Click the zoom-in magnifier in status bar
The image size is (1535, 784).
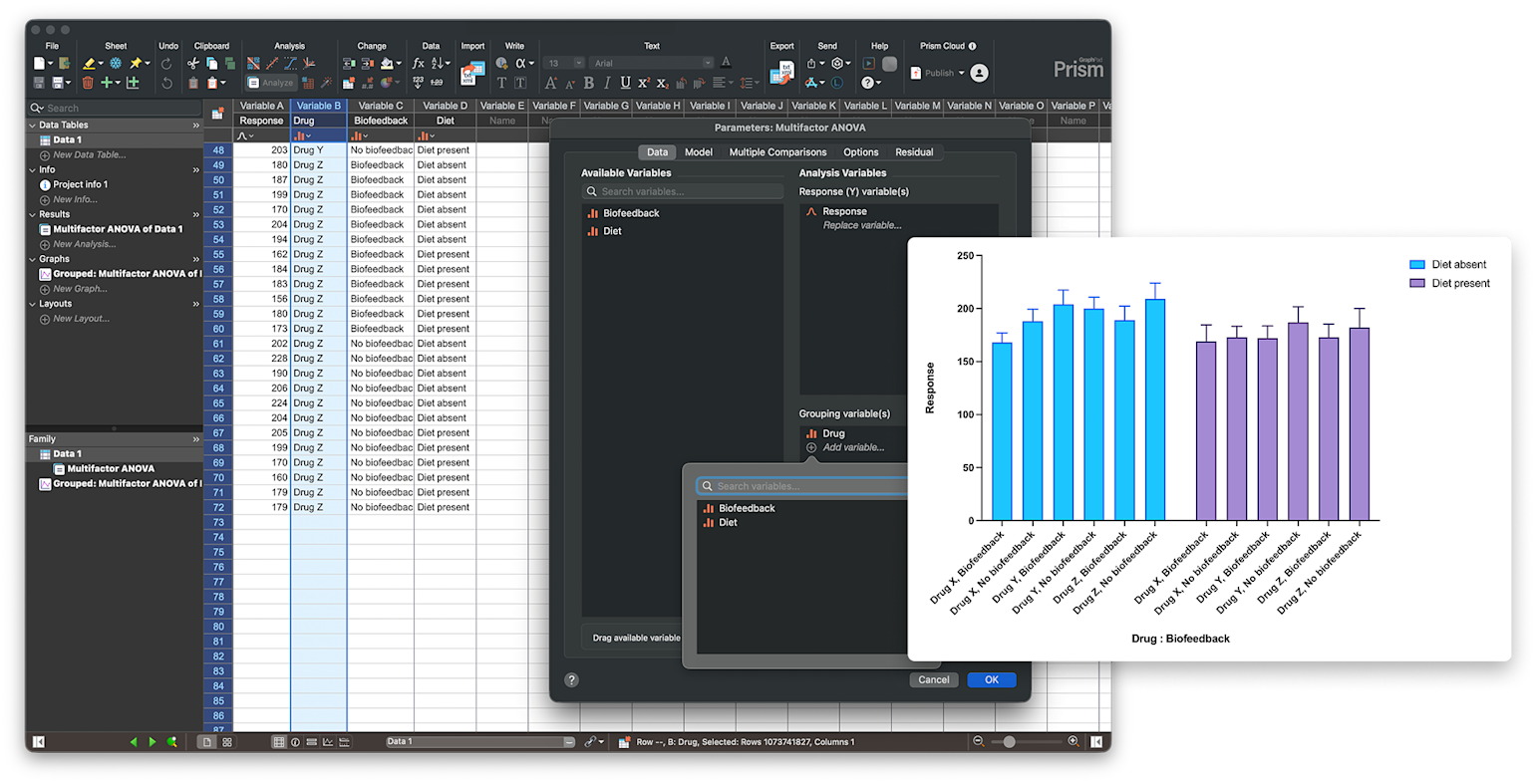tap(1074, 742)
